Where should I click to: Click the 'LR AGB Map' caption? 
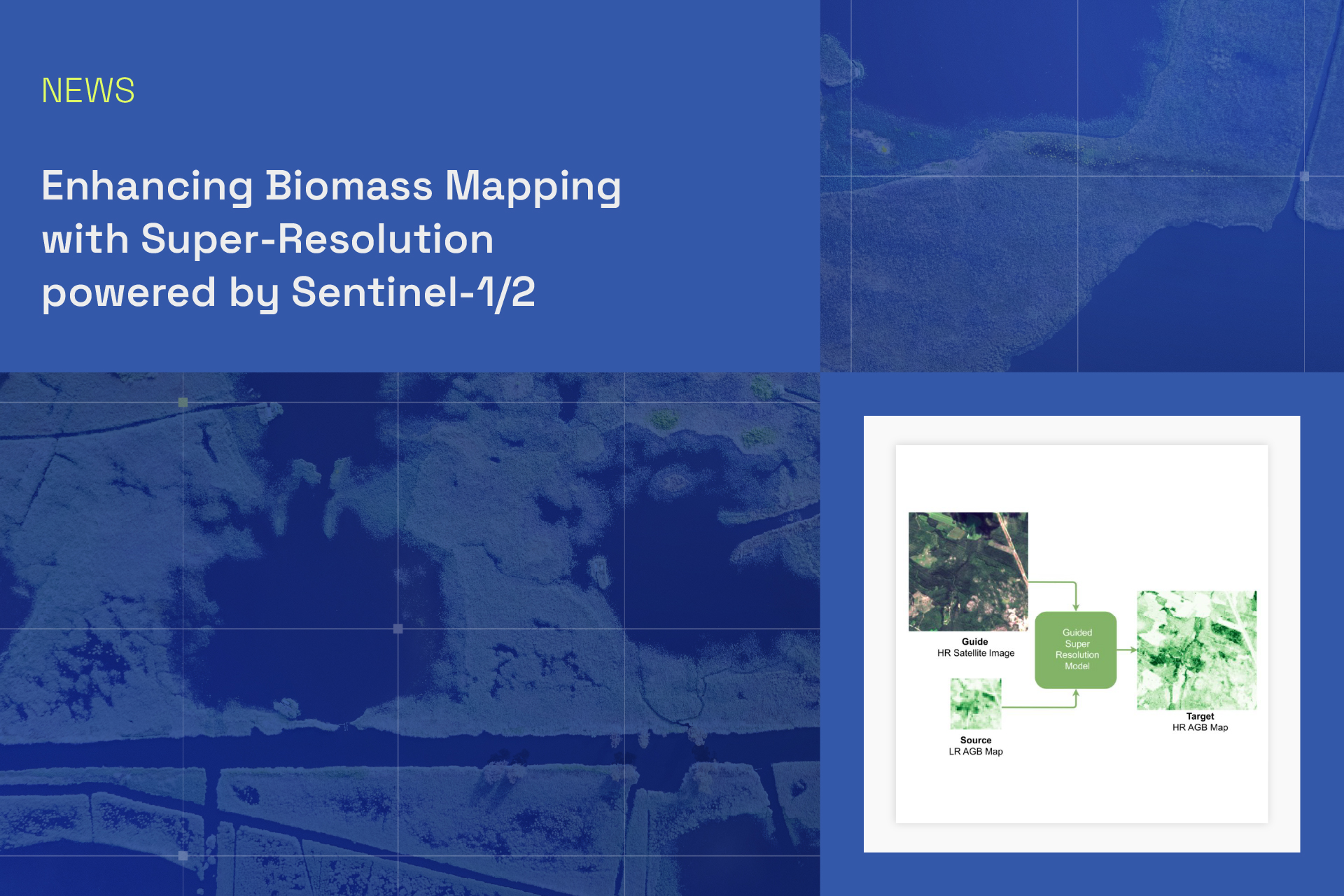pyautogui.click(x=975, y=752)
